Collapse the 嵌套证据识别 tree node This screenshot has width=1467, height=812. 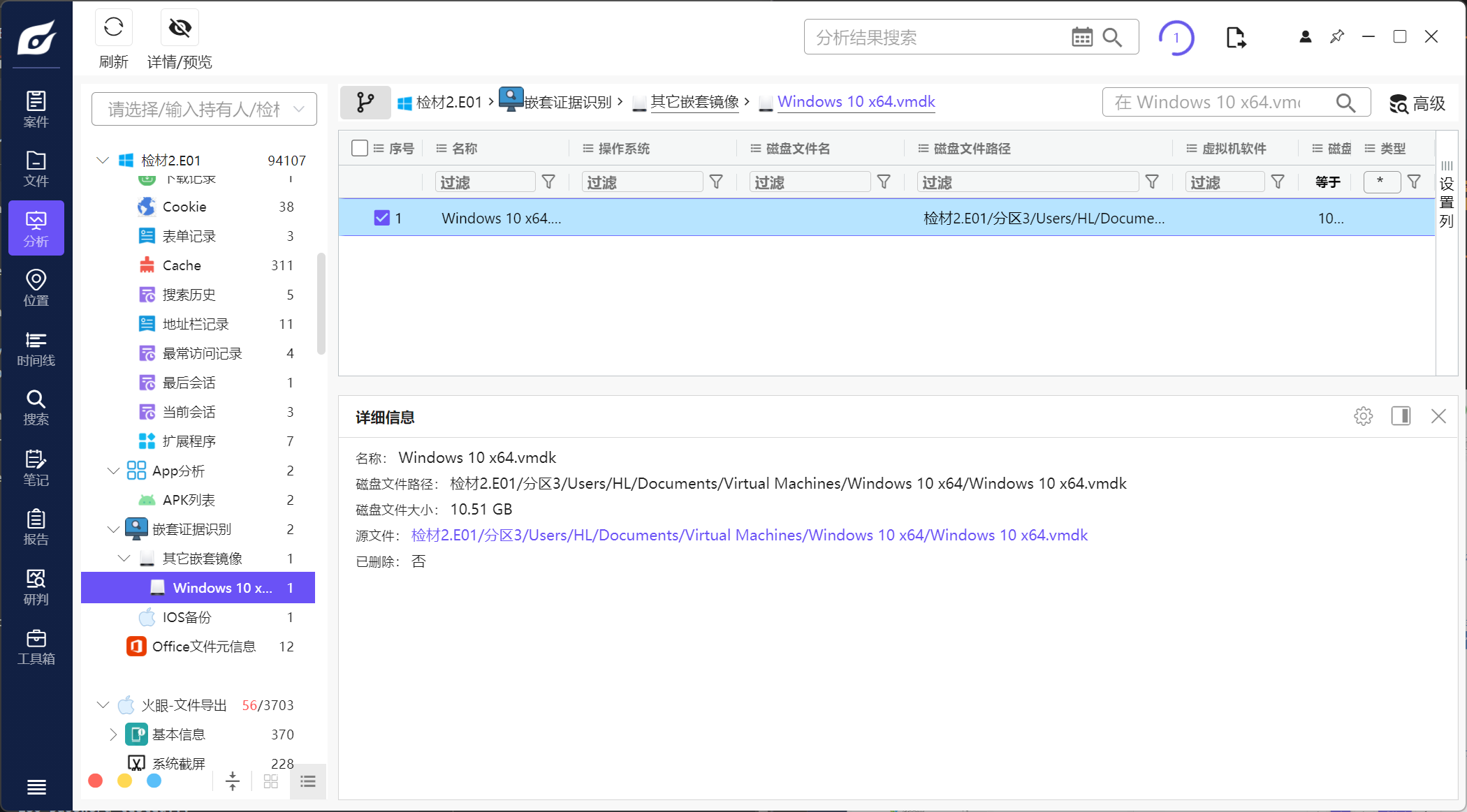tap(113, 529)
